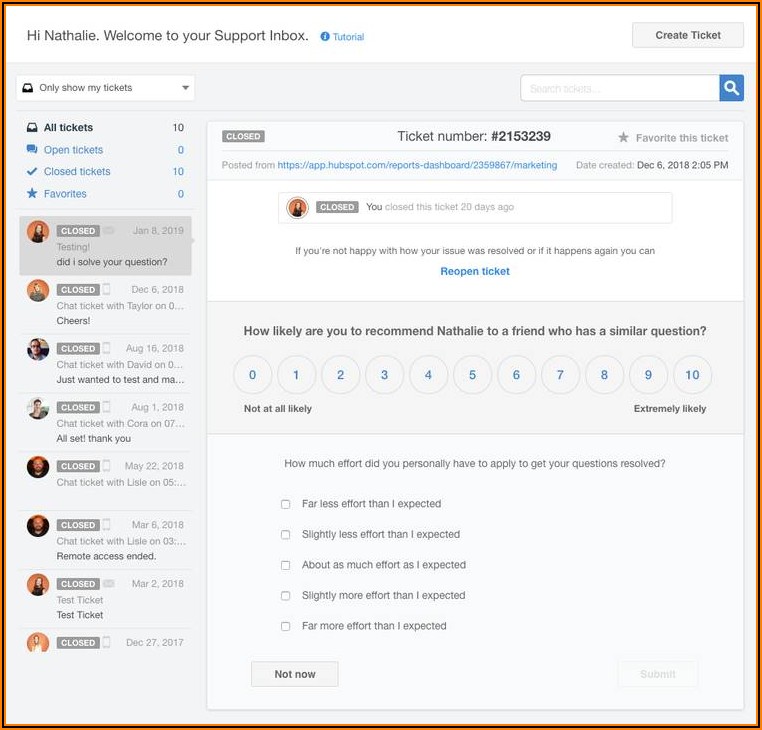
Task: Open the chat ticket with David
Action: [105, 364]
